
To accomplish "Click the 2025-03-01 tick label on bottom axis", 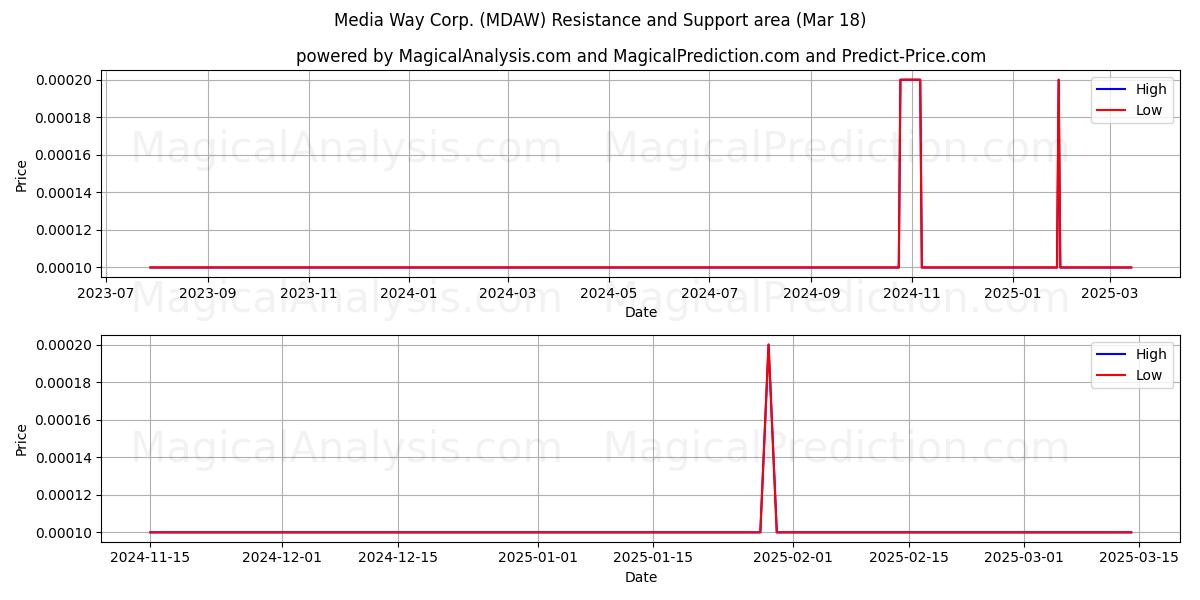I will [1024, 558].
